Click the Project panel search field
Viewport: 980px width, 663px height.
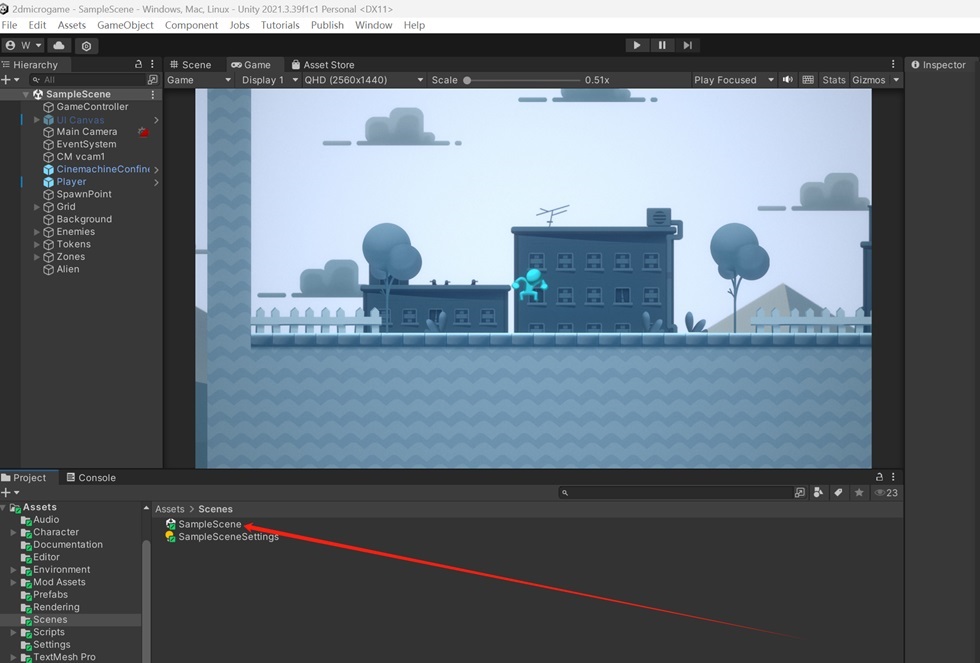pos(675,492)
